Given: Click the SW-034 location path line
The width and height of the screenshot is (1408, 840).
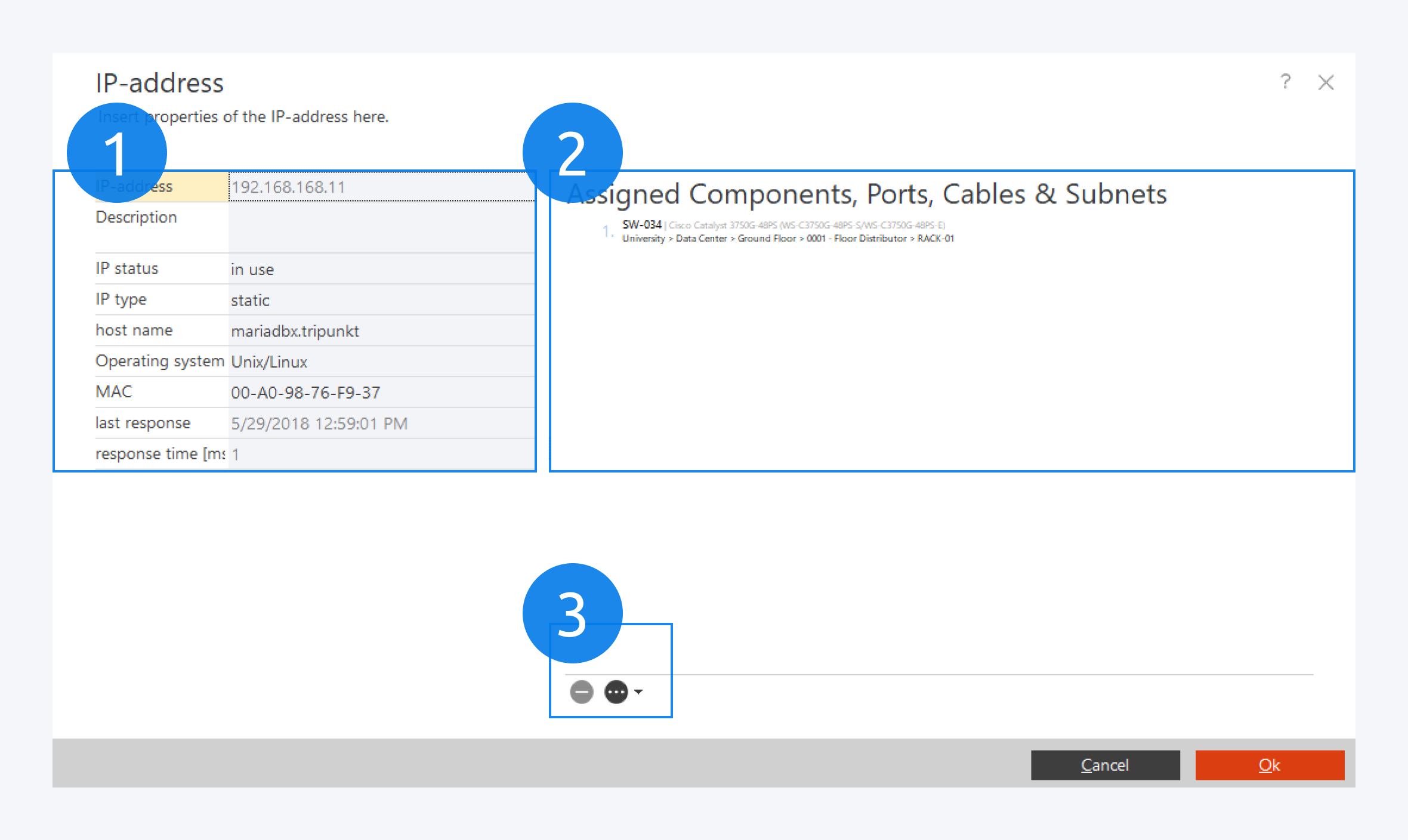Looking at the screenshot, I should (788, 239).
